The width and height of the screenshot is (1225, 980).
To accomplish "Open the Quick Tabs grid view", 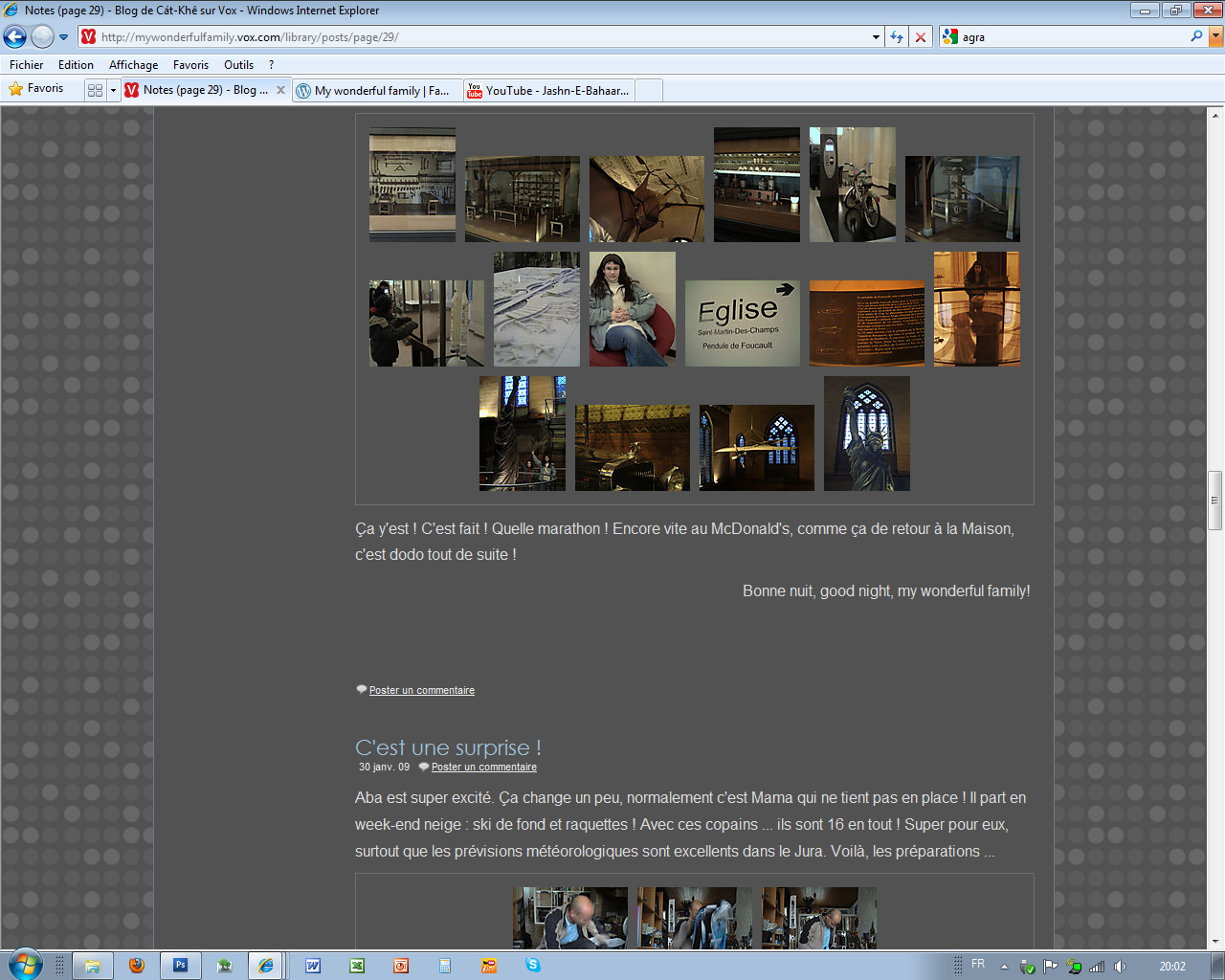I will pos(95,90).
